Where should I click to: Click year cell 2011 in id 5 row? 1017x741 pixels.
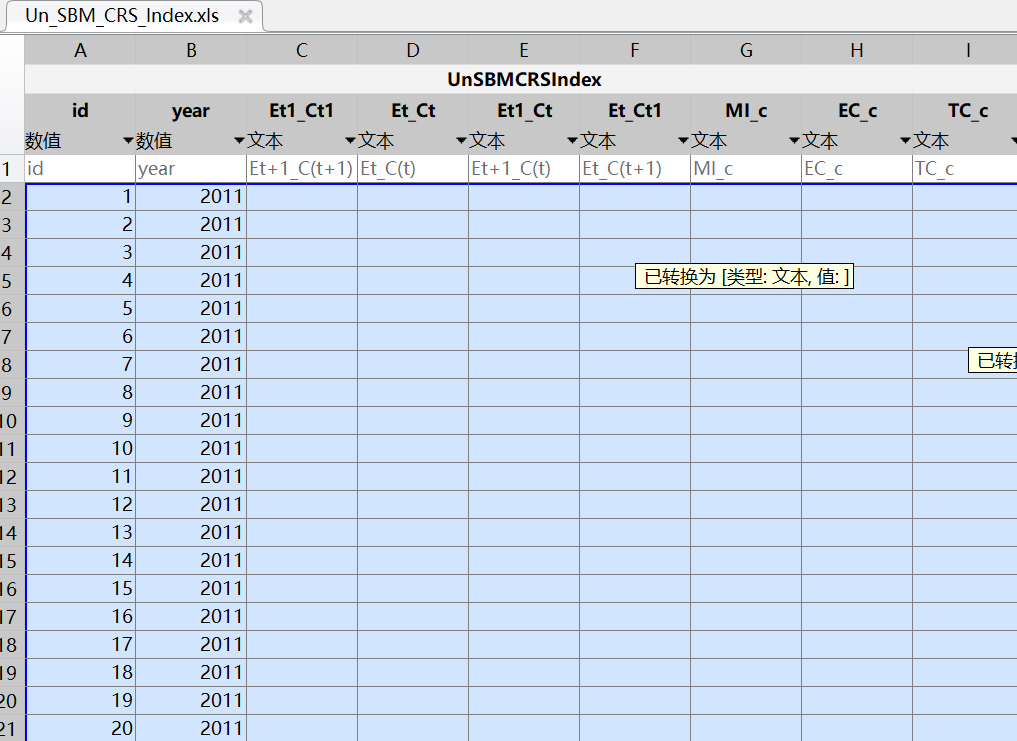(191, 308)
